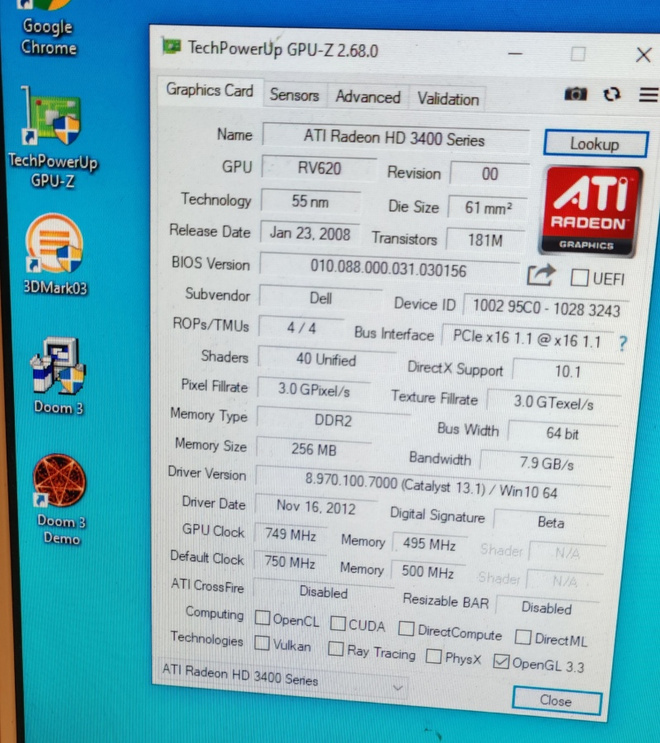
Task: Switch to the Validation tab
Action: click(x=448, y=100)
